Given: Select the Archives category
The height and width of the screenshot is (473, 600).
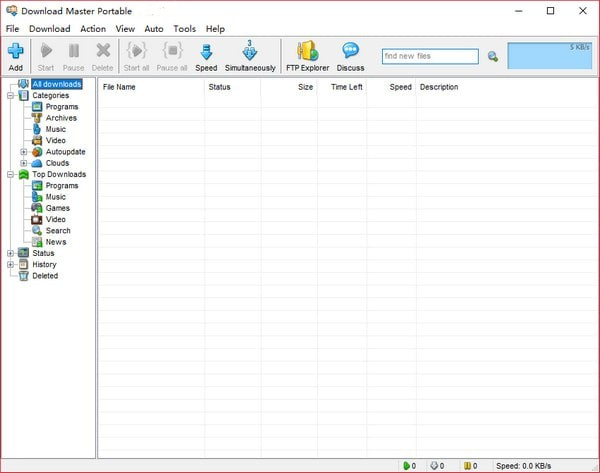Looking at the screenshot, I should (61, 118).
